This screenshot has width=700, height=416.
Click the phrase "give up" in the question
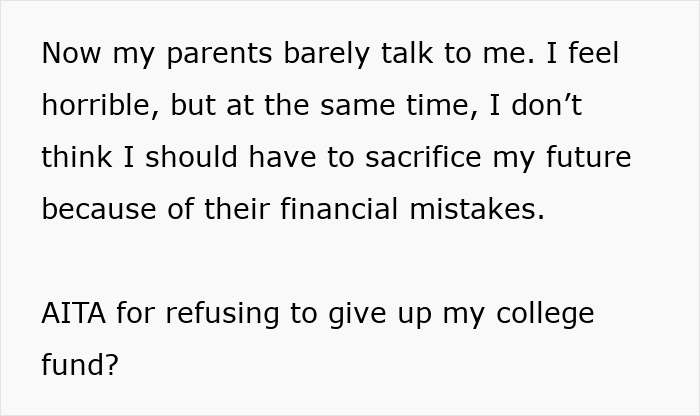tap(380, 315)
